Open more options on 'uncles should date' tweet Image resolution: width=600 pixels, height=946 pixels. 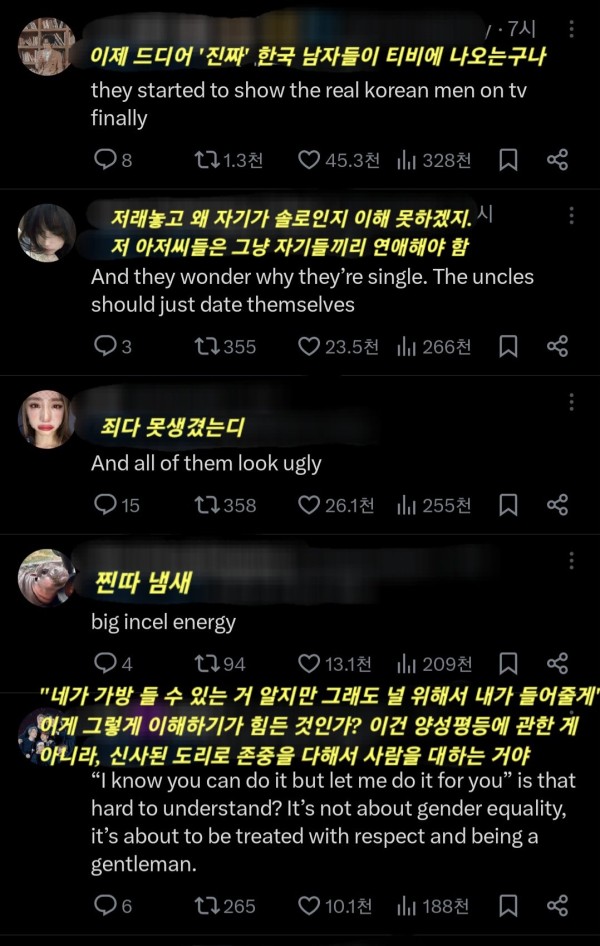[x=571, y=216]
